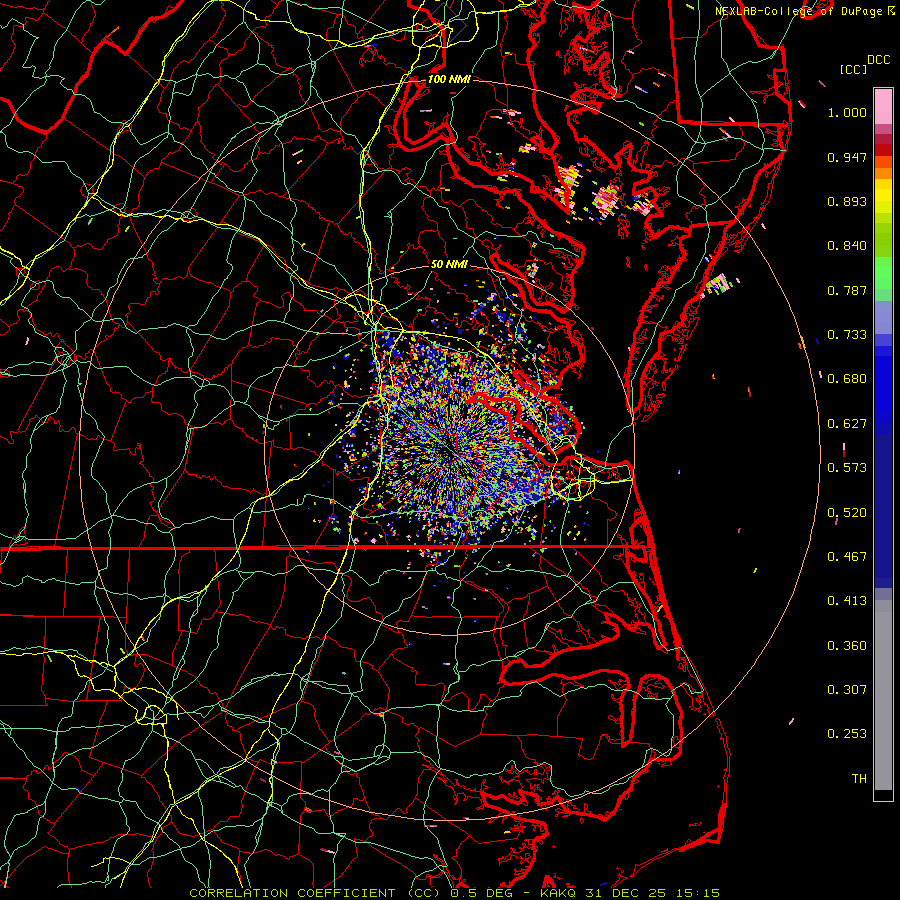The height and width of the screenshot is (900, 900).
Task: Select the 0.680 scale value
Action: (x=847, y=379)
